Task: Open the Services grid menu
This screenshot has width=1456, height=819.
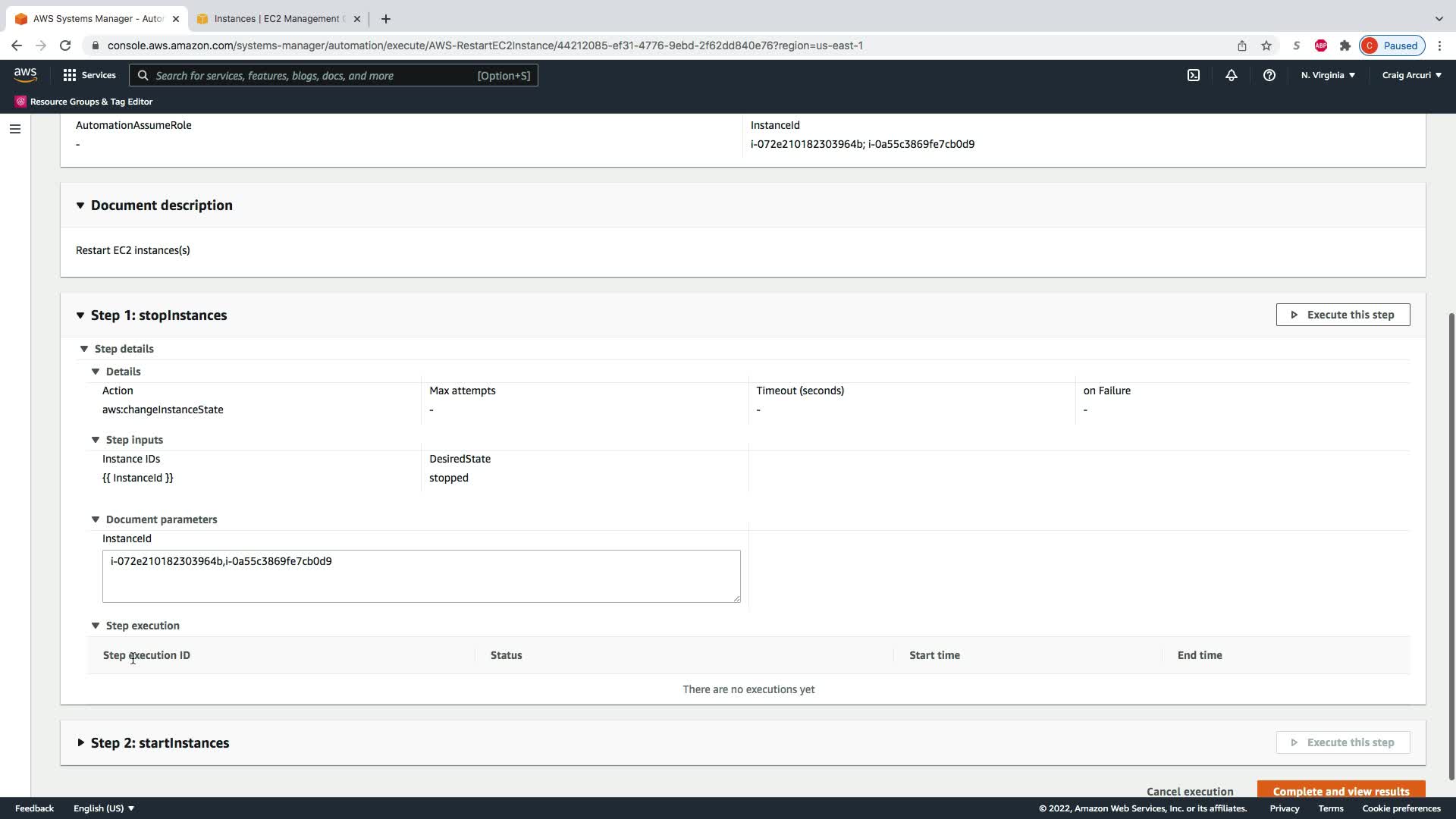Action: click(x=89, y=75)
